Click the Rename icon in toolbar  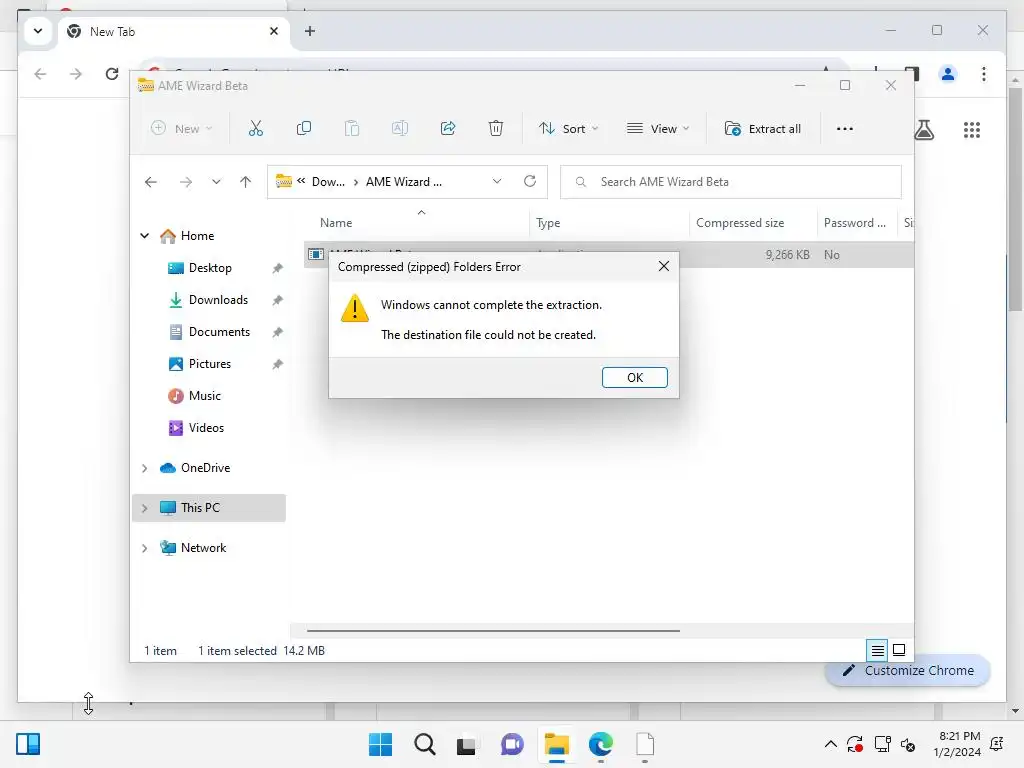400,129
